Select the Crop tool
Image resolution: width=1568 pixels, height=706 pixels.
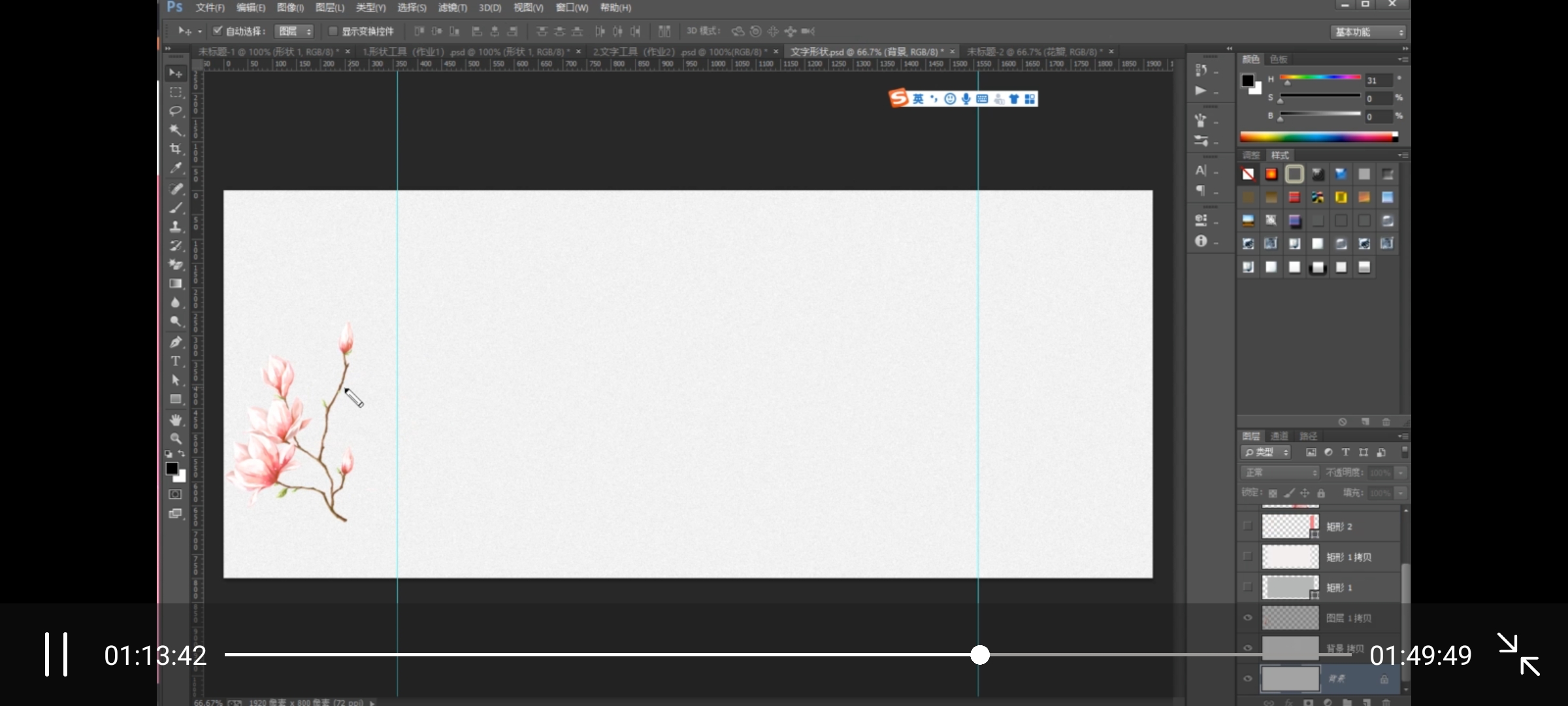(x=175, y=149)
